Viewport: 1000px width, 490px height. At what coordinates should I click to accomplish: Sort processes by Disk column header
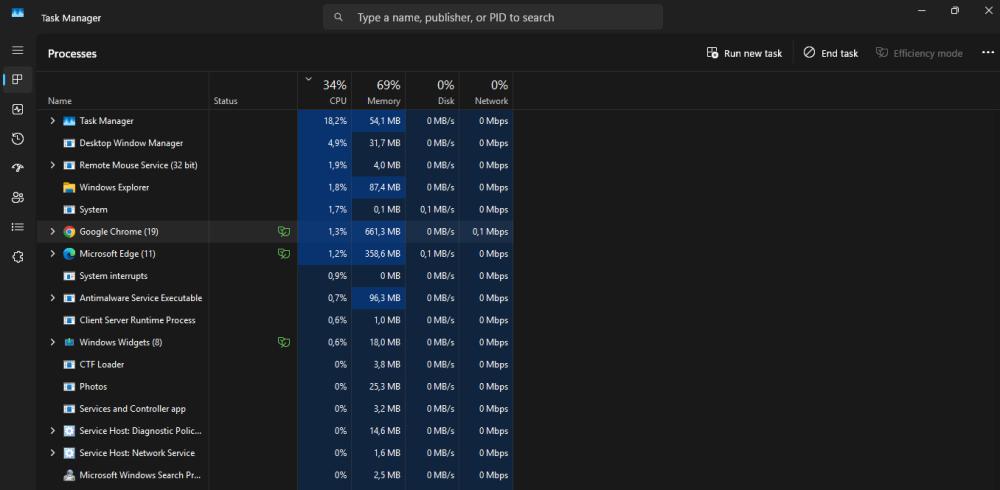(432, 91)
